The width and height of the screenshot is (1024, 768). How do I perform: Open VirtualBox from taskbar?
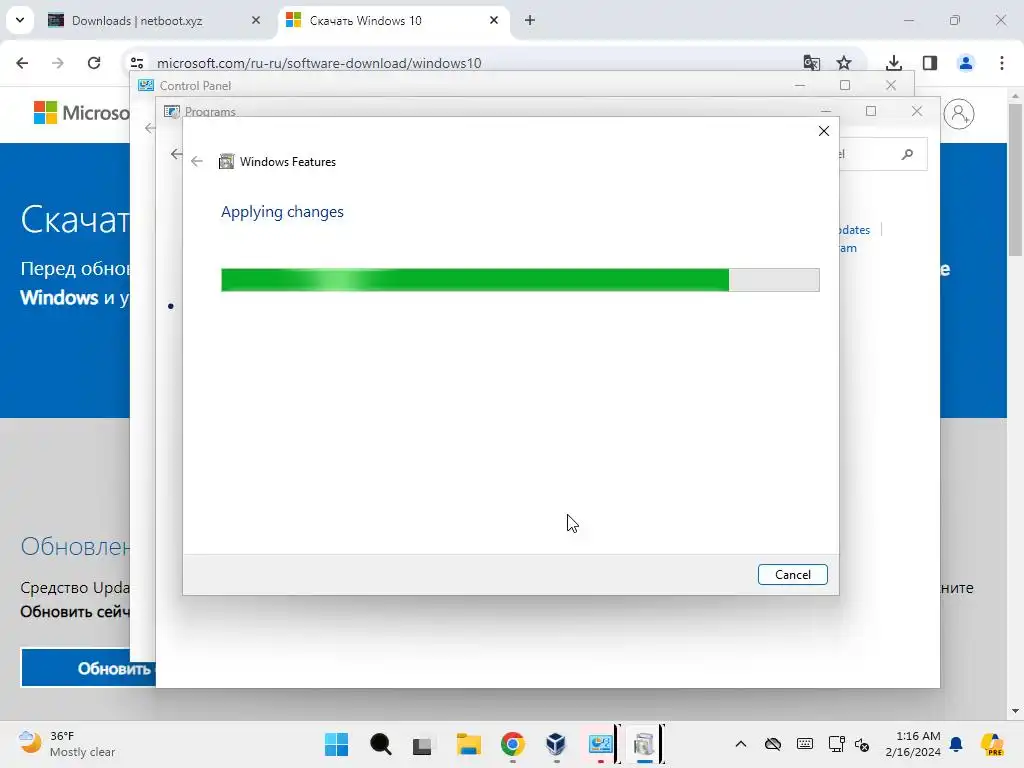[x=556, y=744]
